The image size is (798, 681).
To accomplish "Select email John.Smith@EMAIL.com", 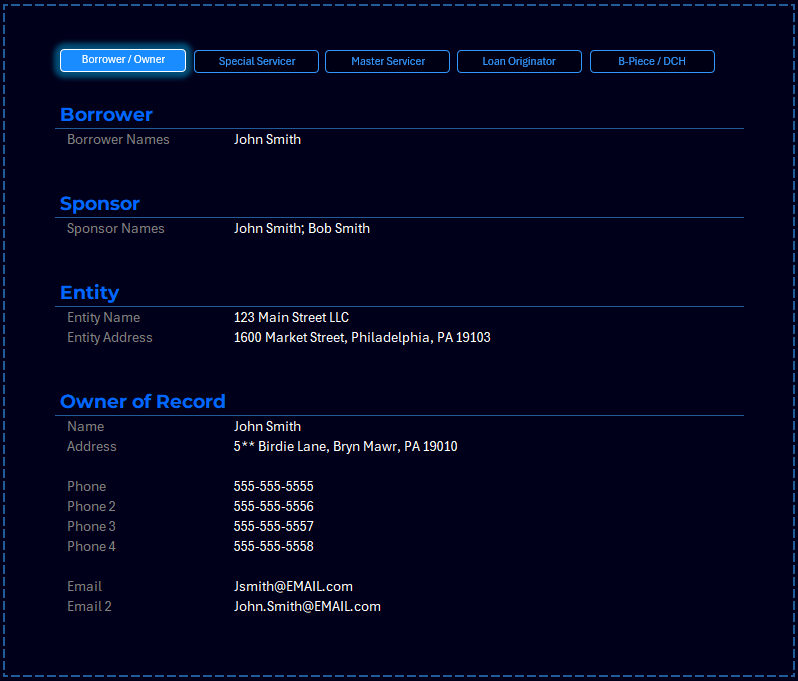I will (307, 606).
